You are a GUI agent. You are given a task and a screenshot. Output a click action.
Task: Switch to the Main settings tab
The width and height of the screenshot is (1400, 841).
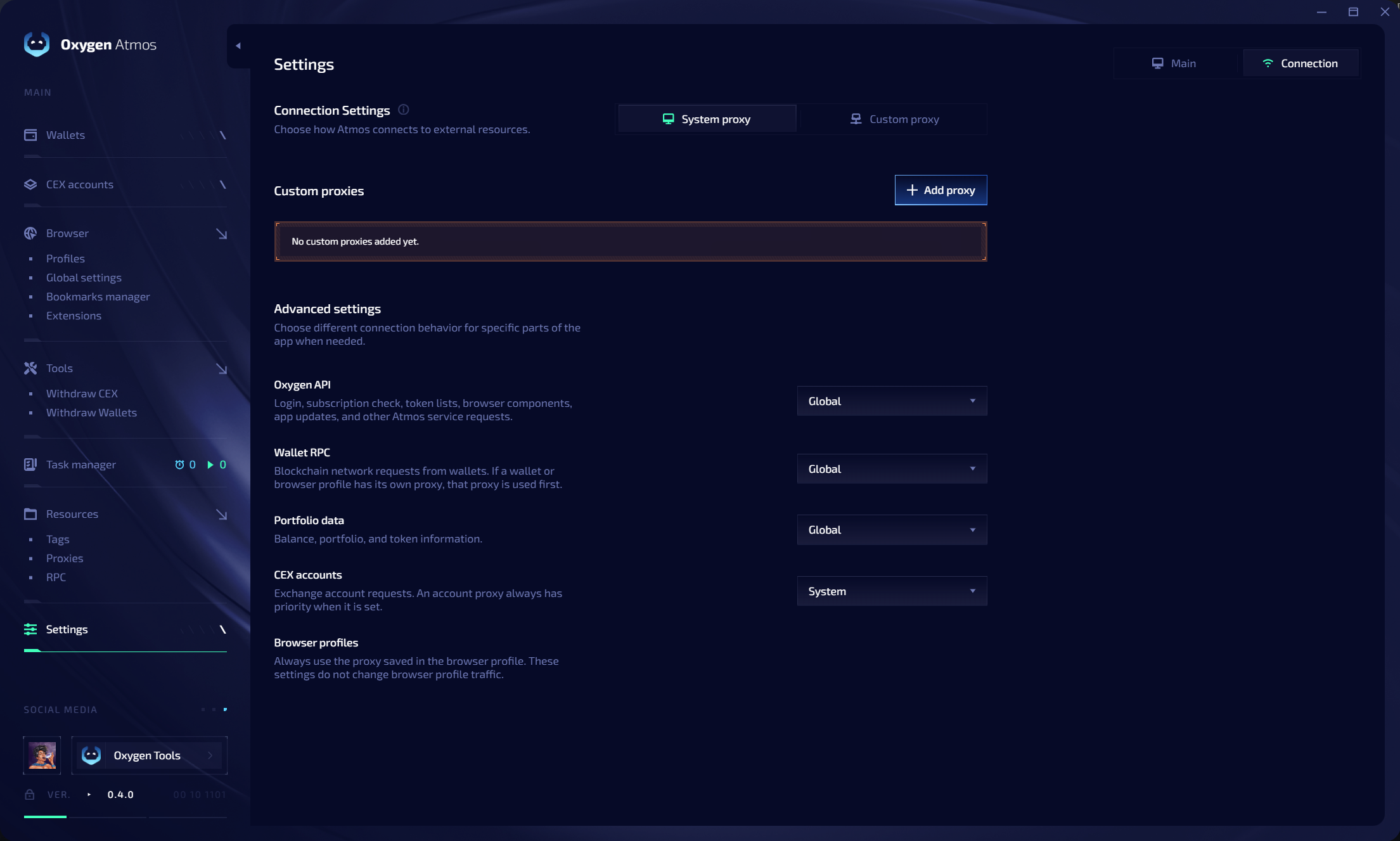click(x=1174, y=63)
